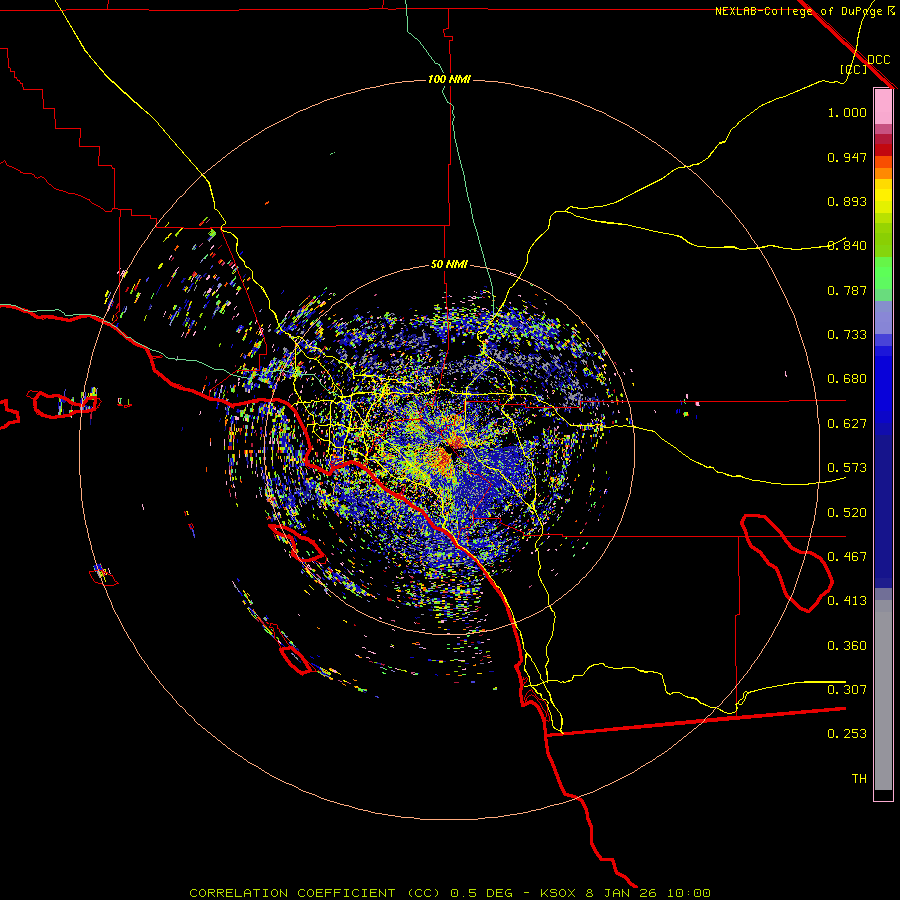Select the 0.520 scale value
The height and width of the screenshot is (900, 900).
coord(847,513)
